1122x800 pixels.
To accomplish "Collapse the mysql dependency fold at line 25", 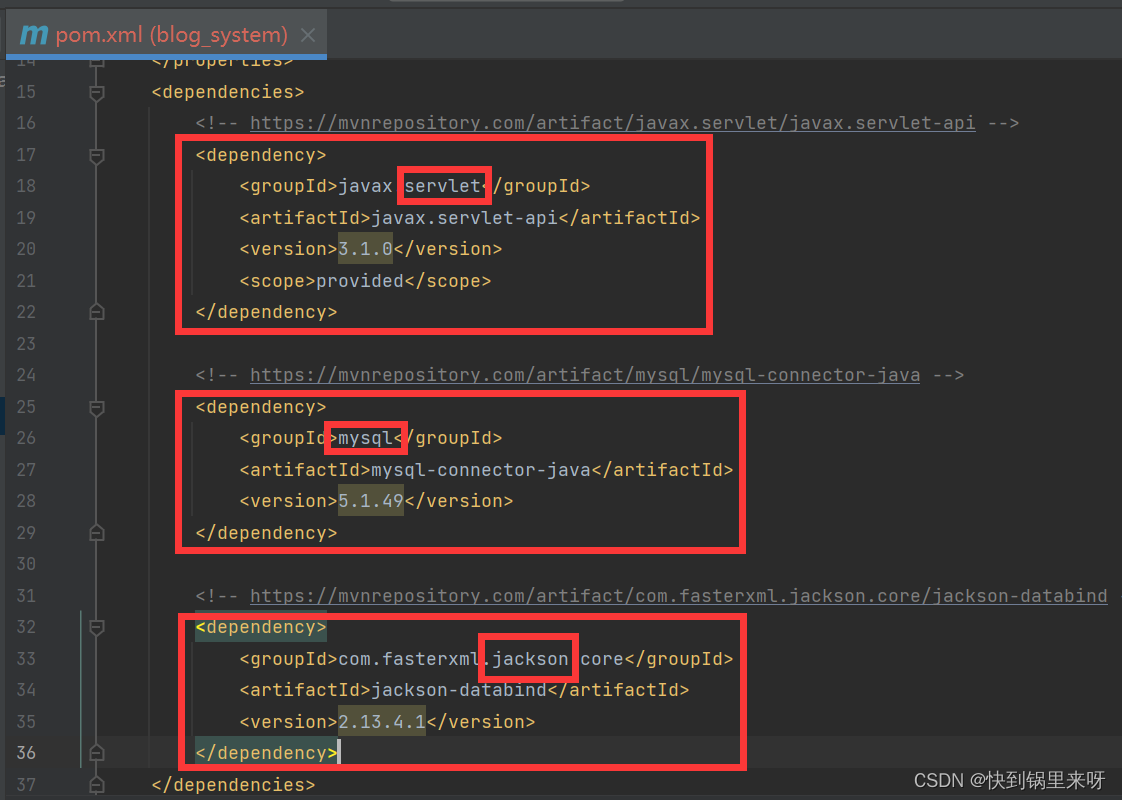I will tap(97, 407).
